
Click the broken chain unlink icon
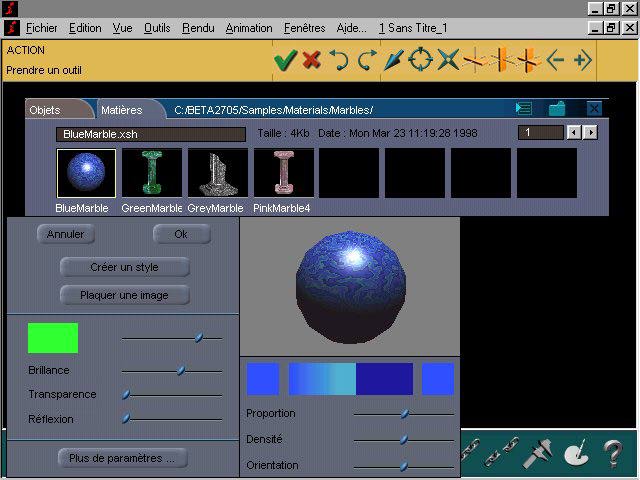[x=501, y=451]
